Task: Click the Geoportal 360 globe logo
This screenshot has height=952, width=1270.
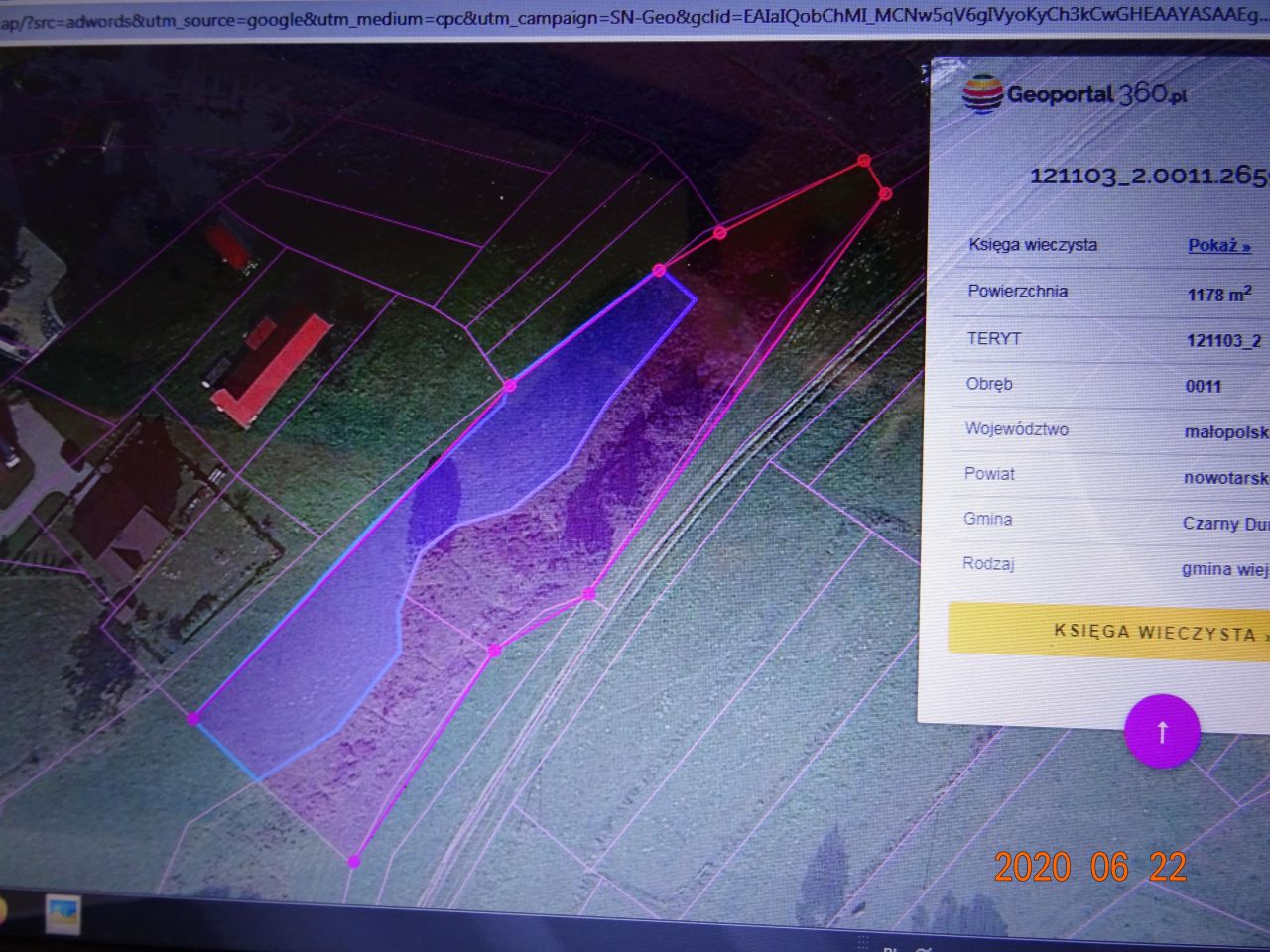Action: pos(982,94)
